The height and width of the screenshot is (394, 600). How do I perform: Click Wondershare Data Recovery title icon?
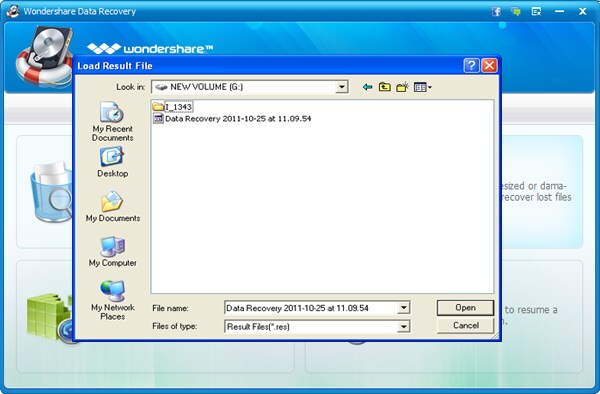pos(13,11)
